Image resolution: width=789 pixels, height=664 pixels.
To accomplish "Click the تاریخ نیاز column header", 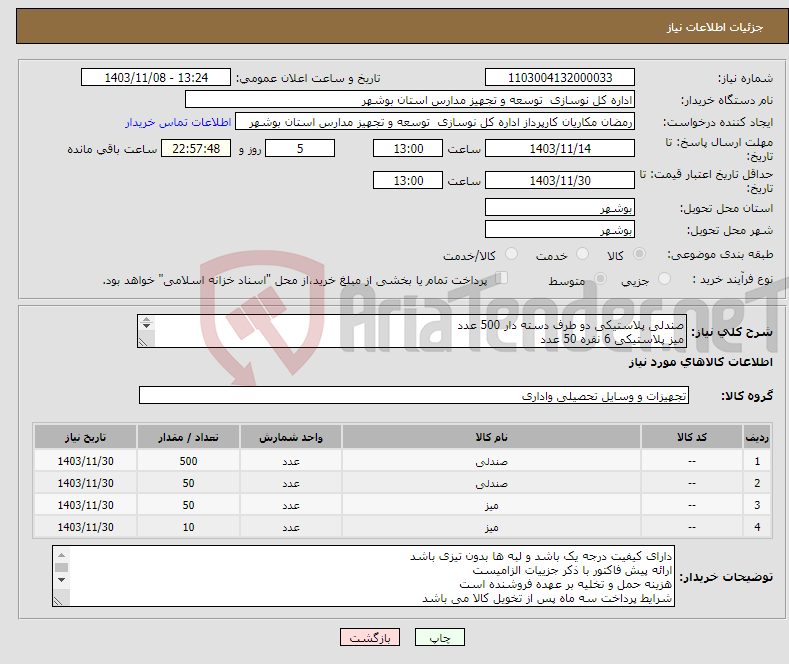I will pos(86,437).
